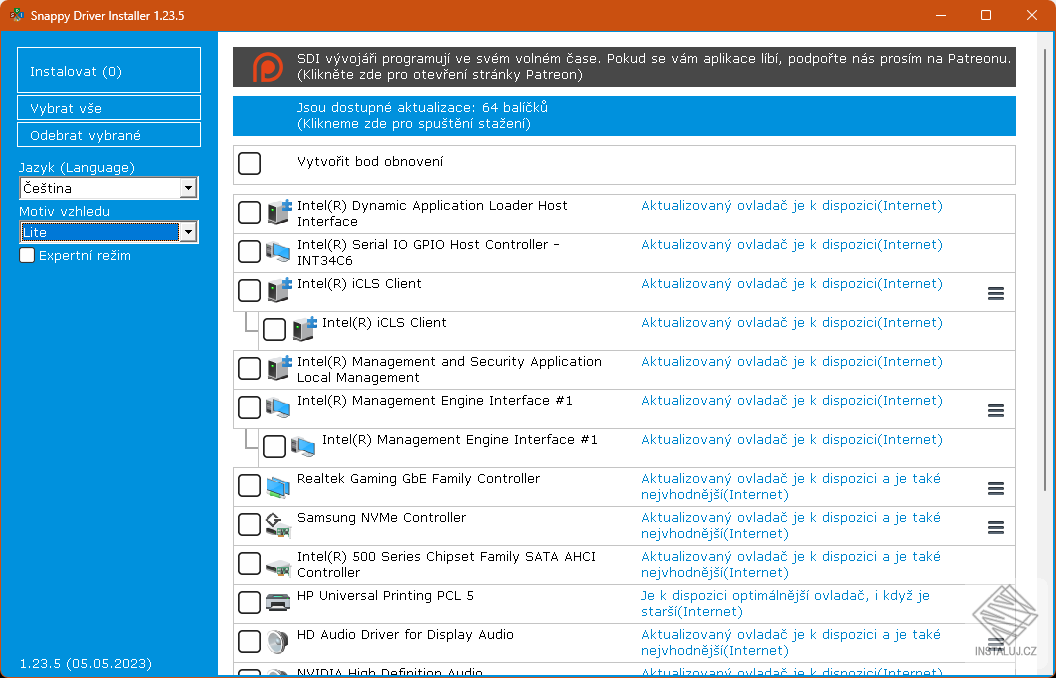Click the status link for Intel Dynamic Application Loader
Viewport: 1056px width, 678px height.
click(791, 206)
